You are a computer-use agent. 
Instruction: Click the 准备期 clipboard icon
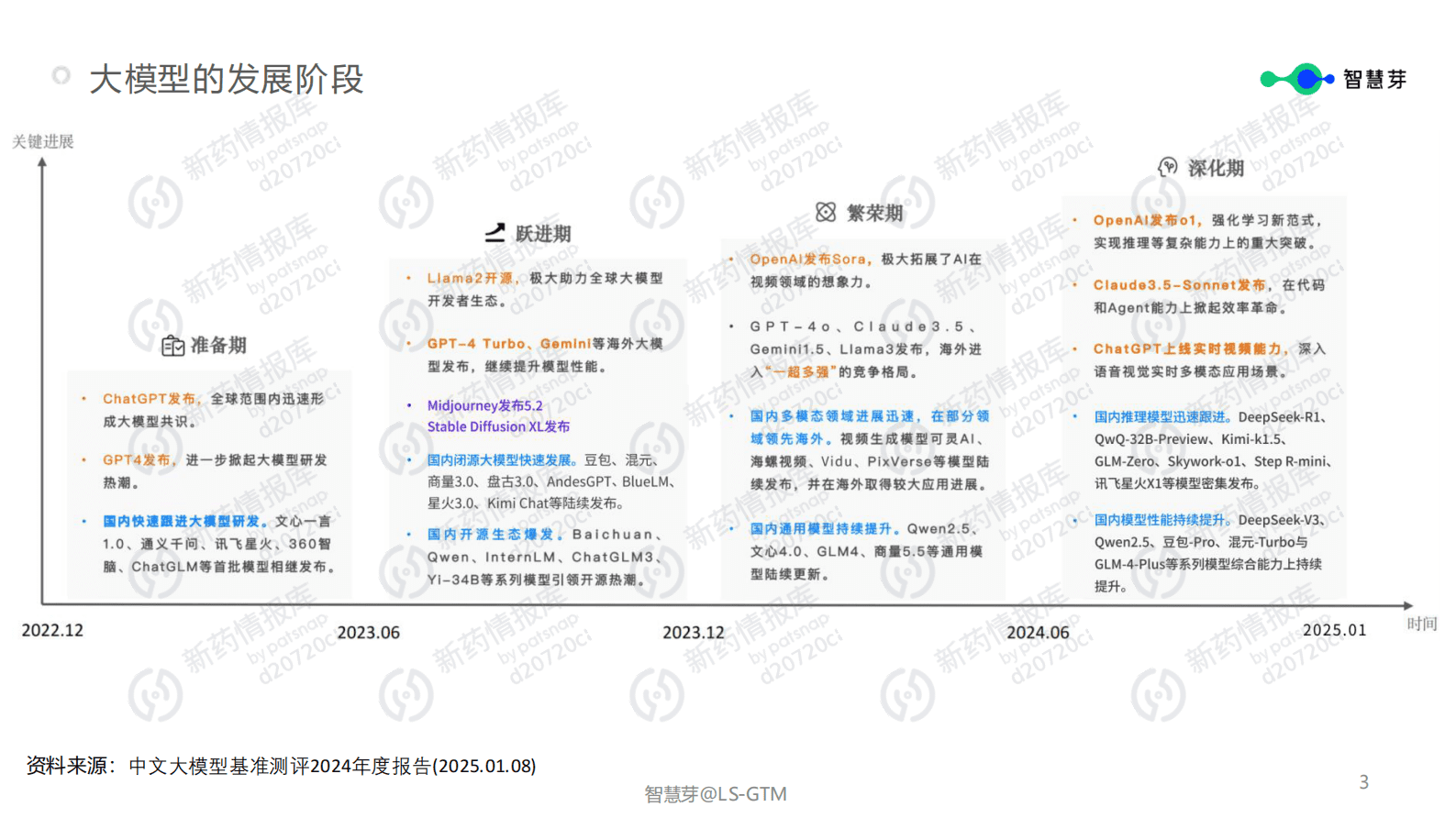tap(172, 346)
